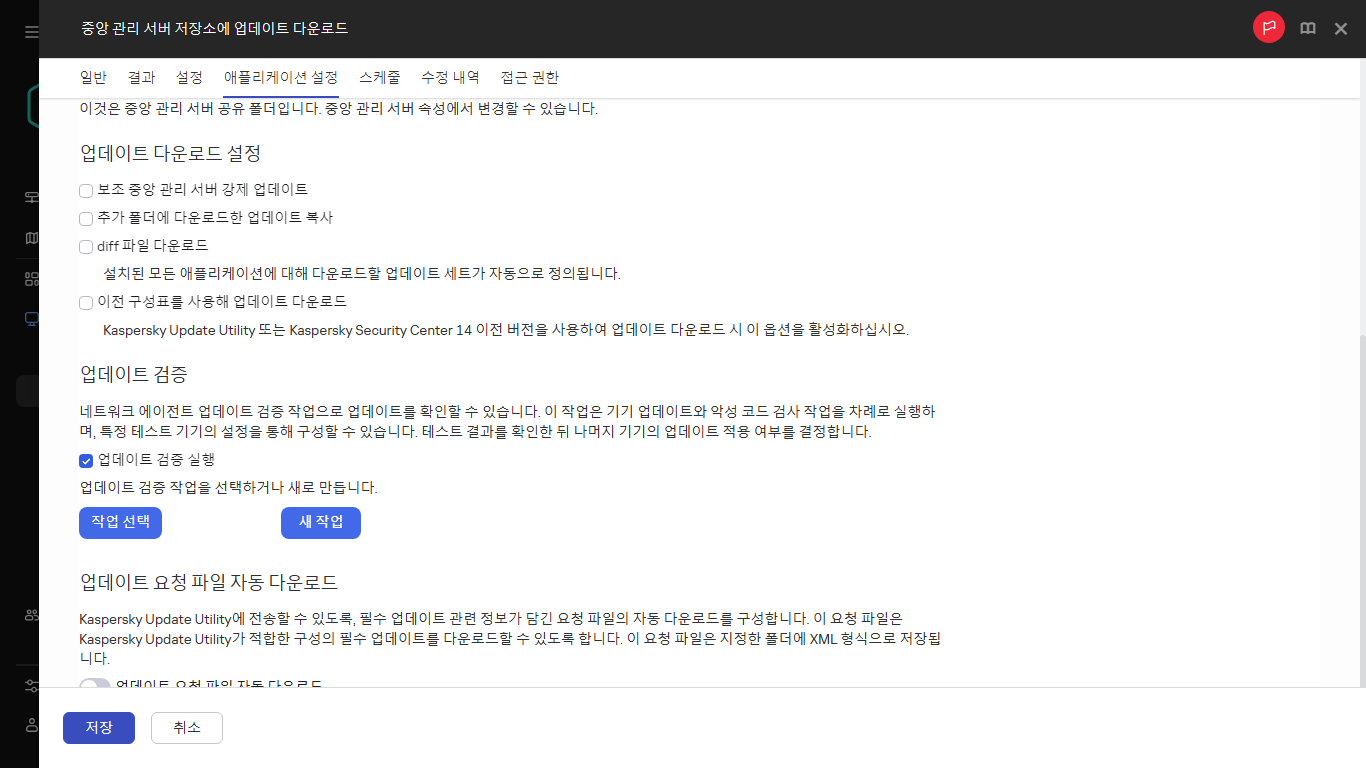Check 추가 폴더에 다운로드한 업데이트 복사
This screenshot has height=768, width=1366.
pos(85,218)
